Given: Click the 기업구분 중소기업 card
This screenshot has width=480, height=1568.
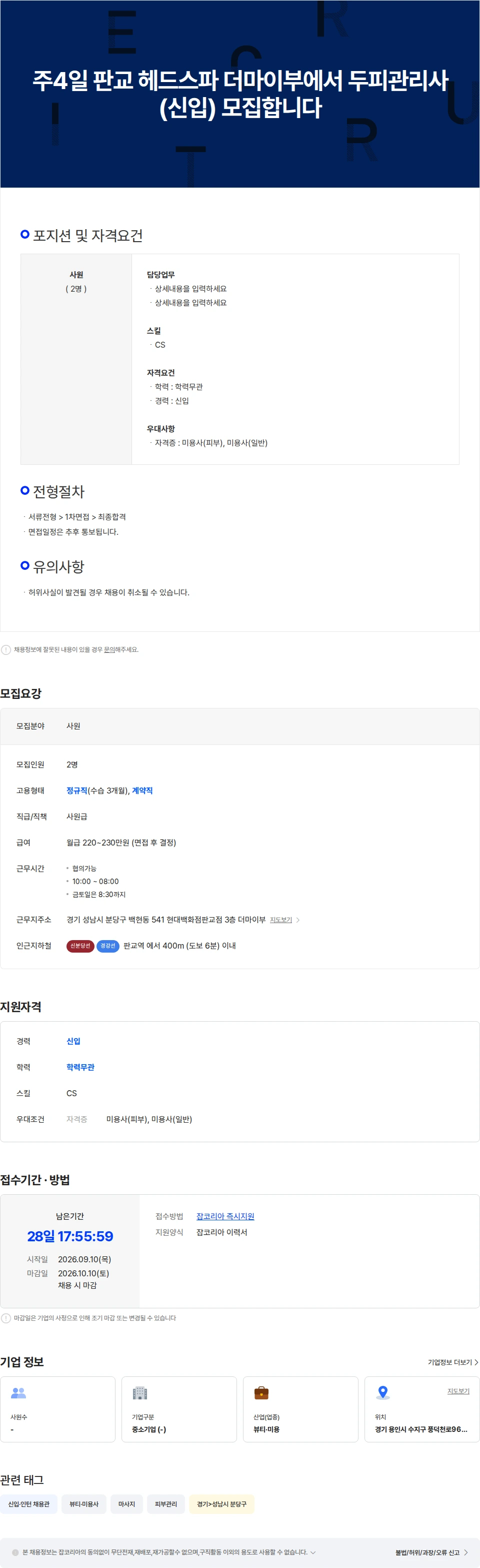Looking at the screenshot, I should pyautogui.click(x=179, y=1409).
